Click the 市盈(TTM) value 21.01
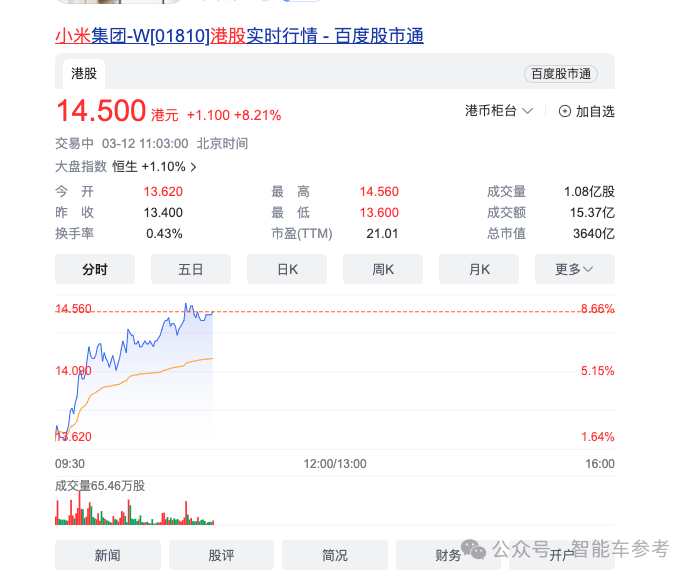Viewport: 692px width, 577px height. click(382, 234)
